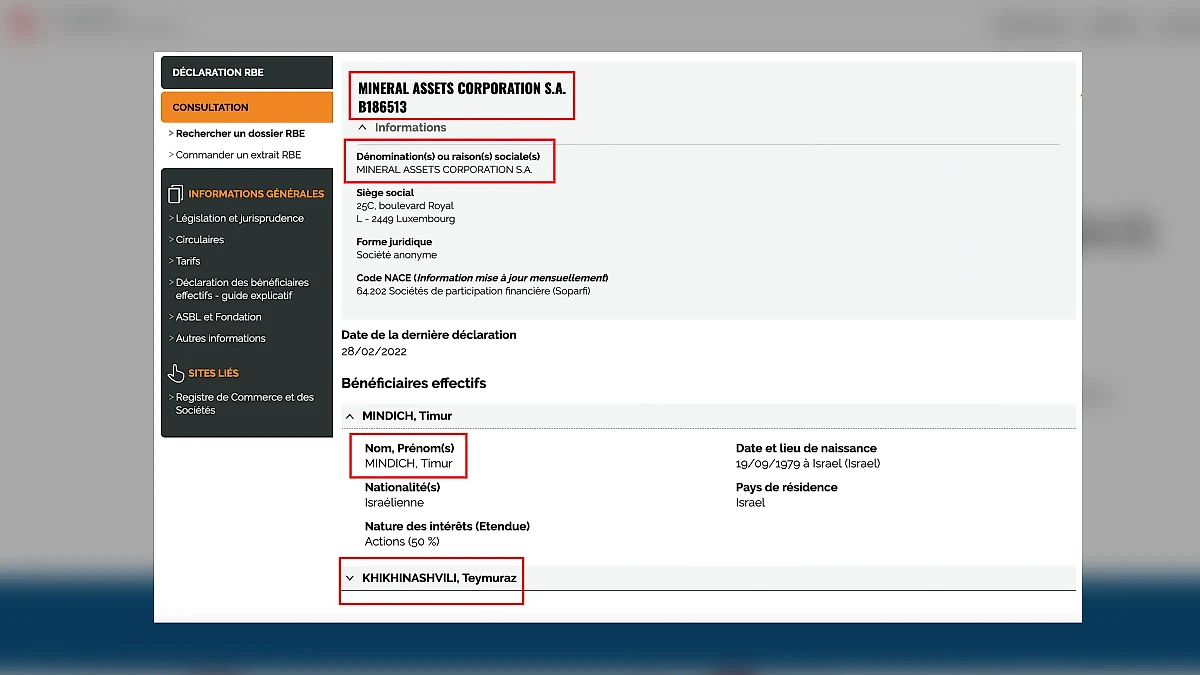
Task: Open Autres informations sidebar link
Action: [220, 339]
